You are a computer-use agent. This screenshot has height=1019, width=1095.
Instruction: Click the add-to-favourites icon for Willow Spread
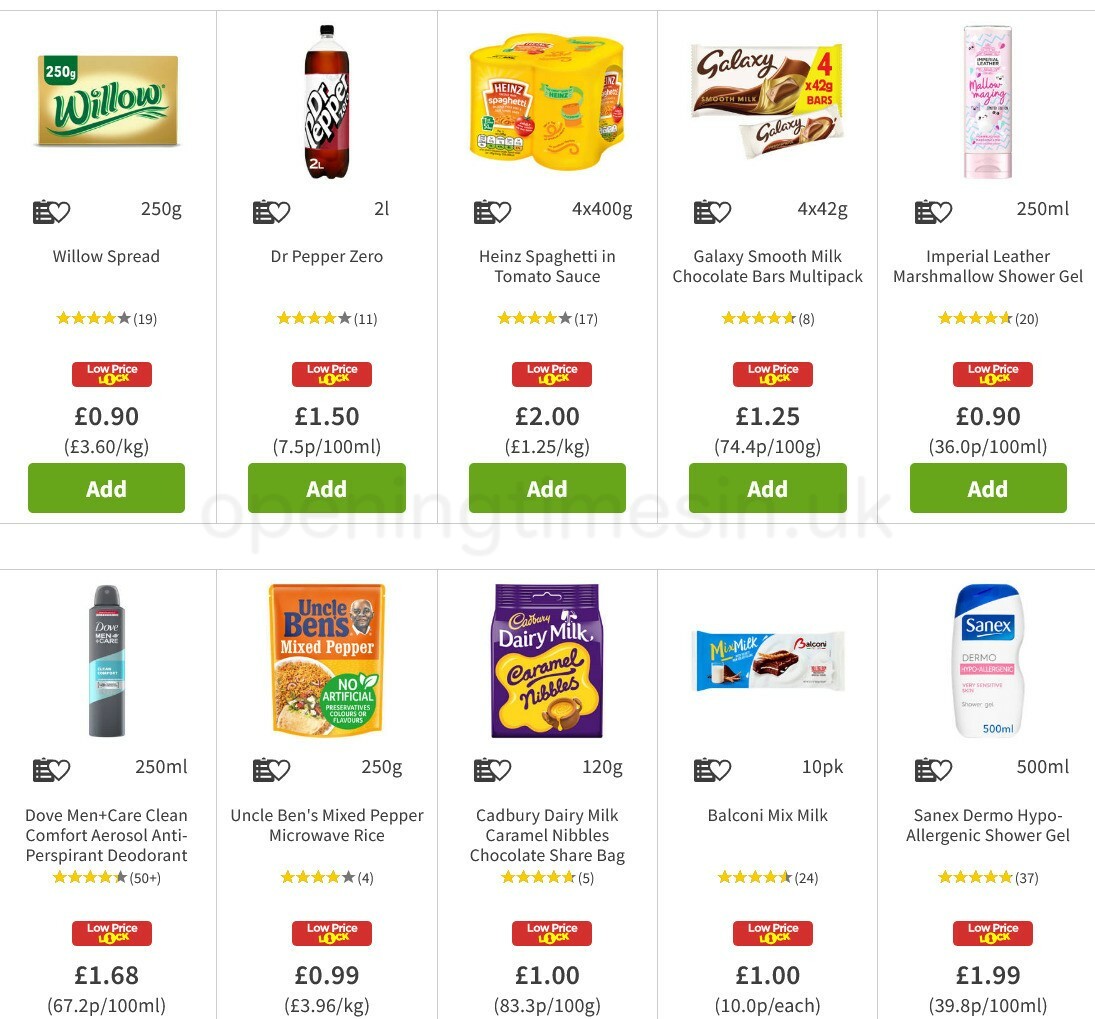(51, 211)
